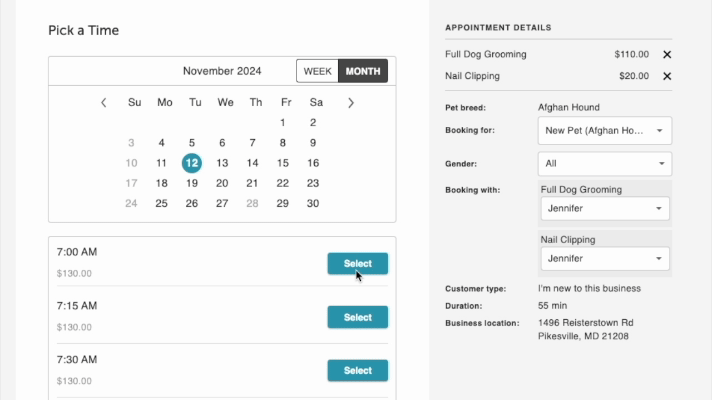Screen dimensions: 712x400
Task: Open the Gender dropdown
Action: pos(604,163)
